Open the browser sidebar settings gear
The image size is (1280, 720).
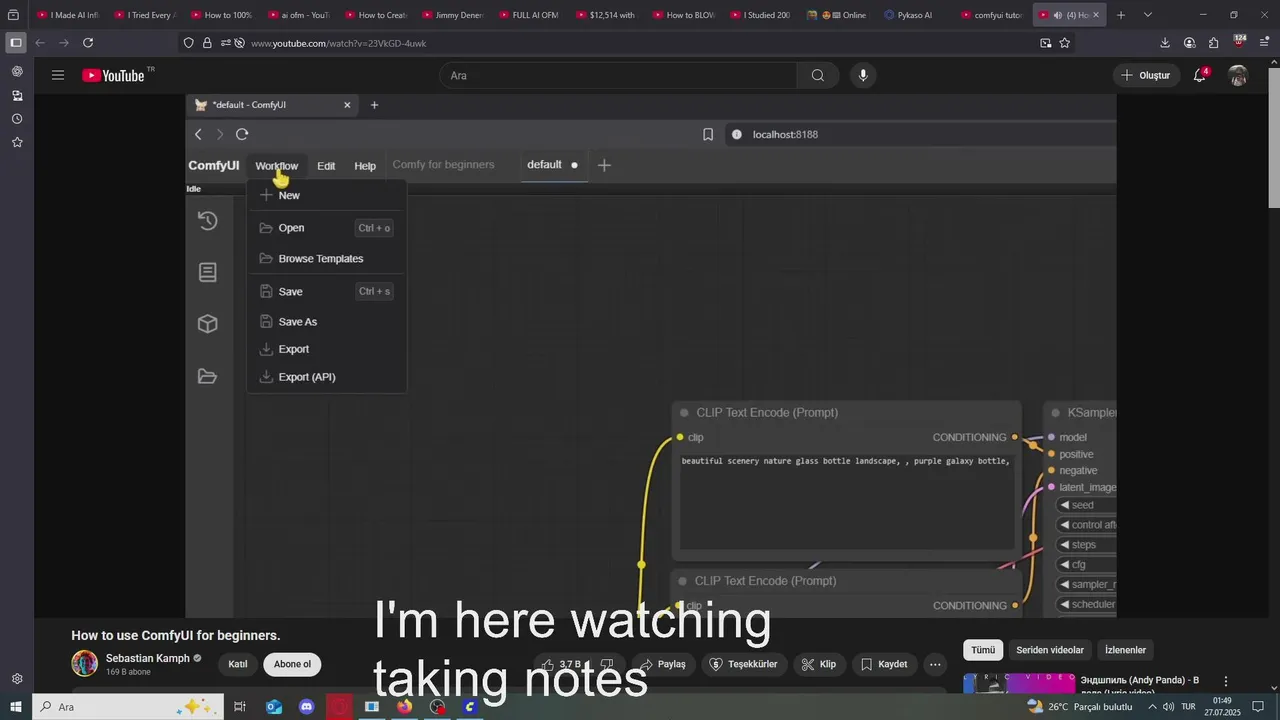click(17, 679)
